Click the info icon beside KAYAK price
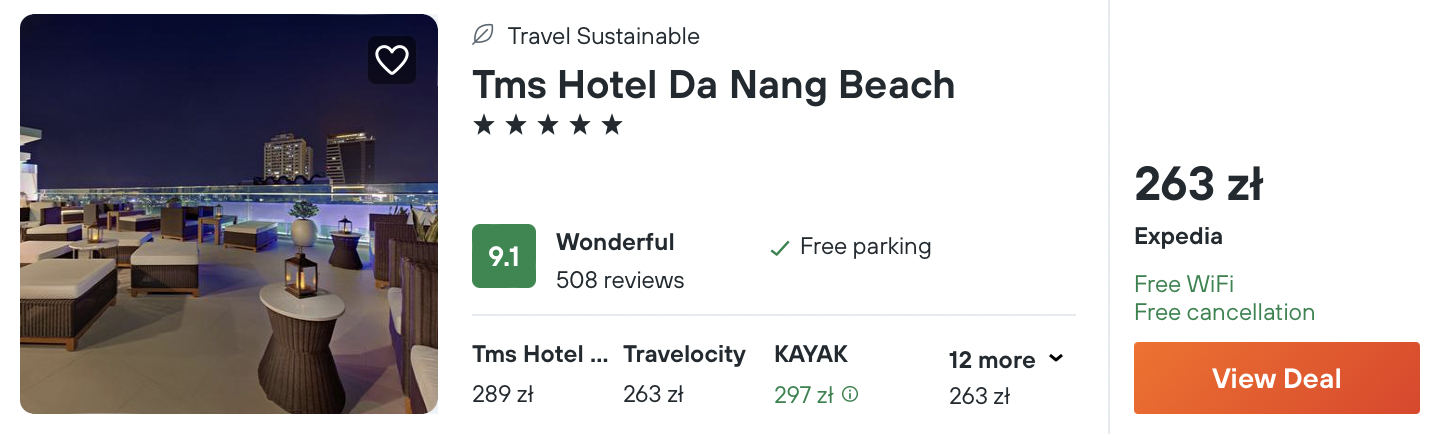Screen dimensions: 1442x434 850,395
